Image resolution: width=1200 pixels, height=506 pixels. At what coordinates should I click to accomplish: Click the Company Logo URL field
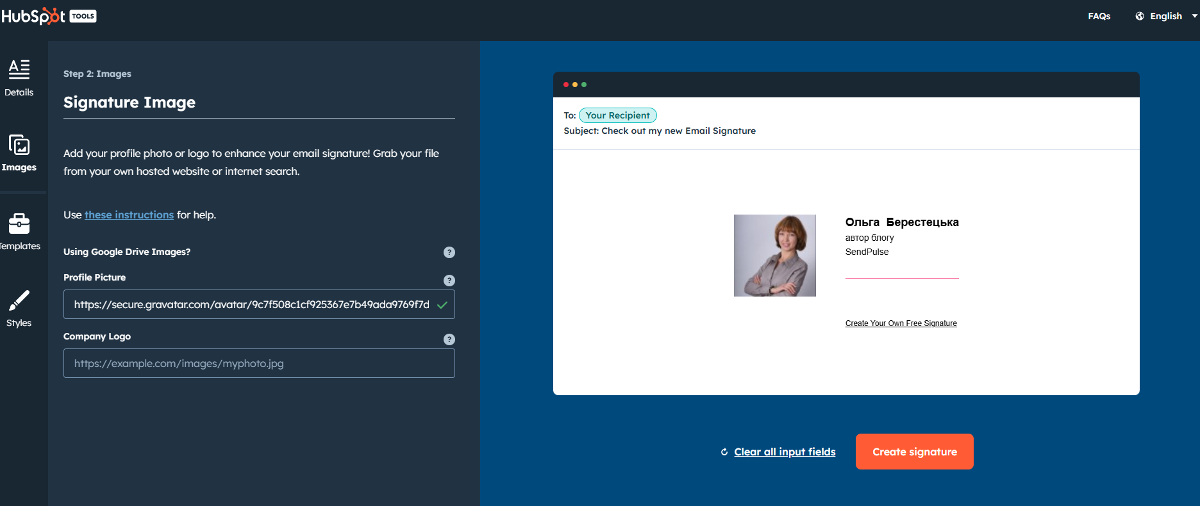point(259,363)
